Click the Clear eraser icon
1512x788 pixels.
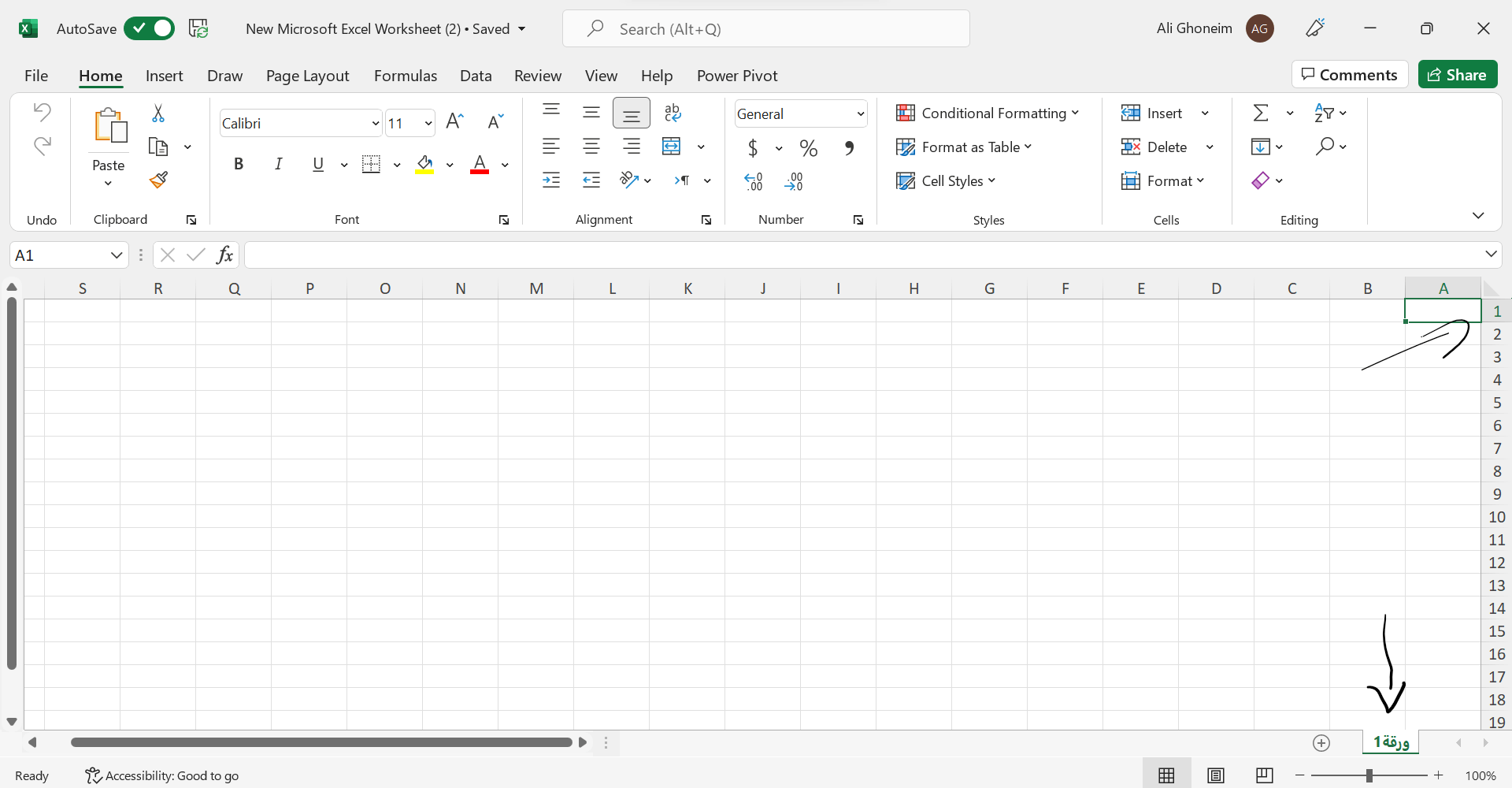[1260, 180]
